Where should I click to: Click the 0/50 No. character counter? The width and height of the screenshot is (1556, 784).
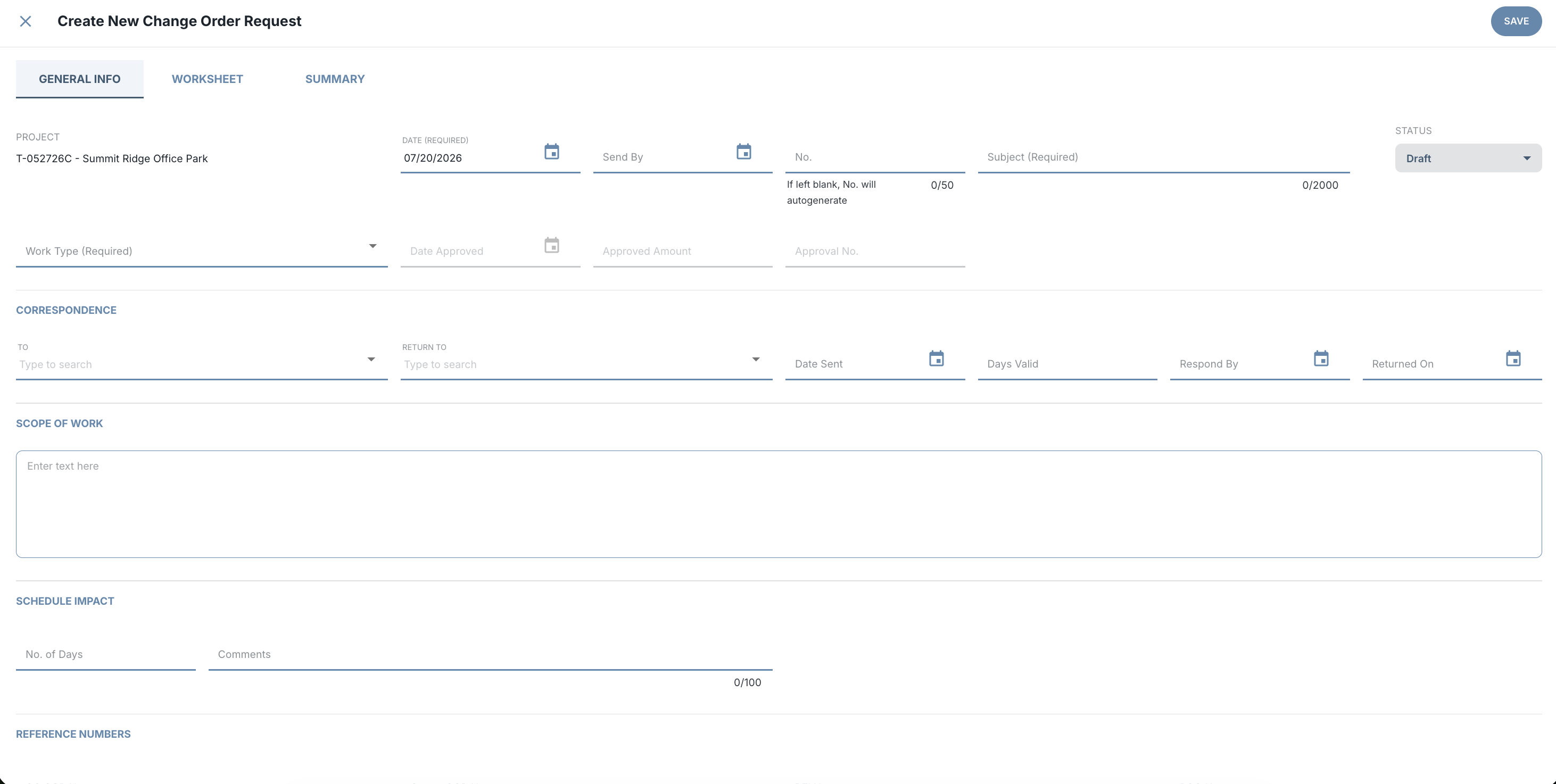click(x=942, y=185)
